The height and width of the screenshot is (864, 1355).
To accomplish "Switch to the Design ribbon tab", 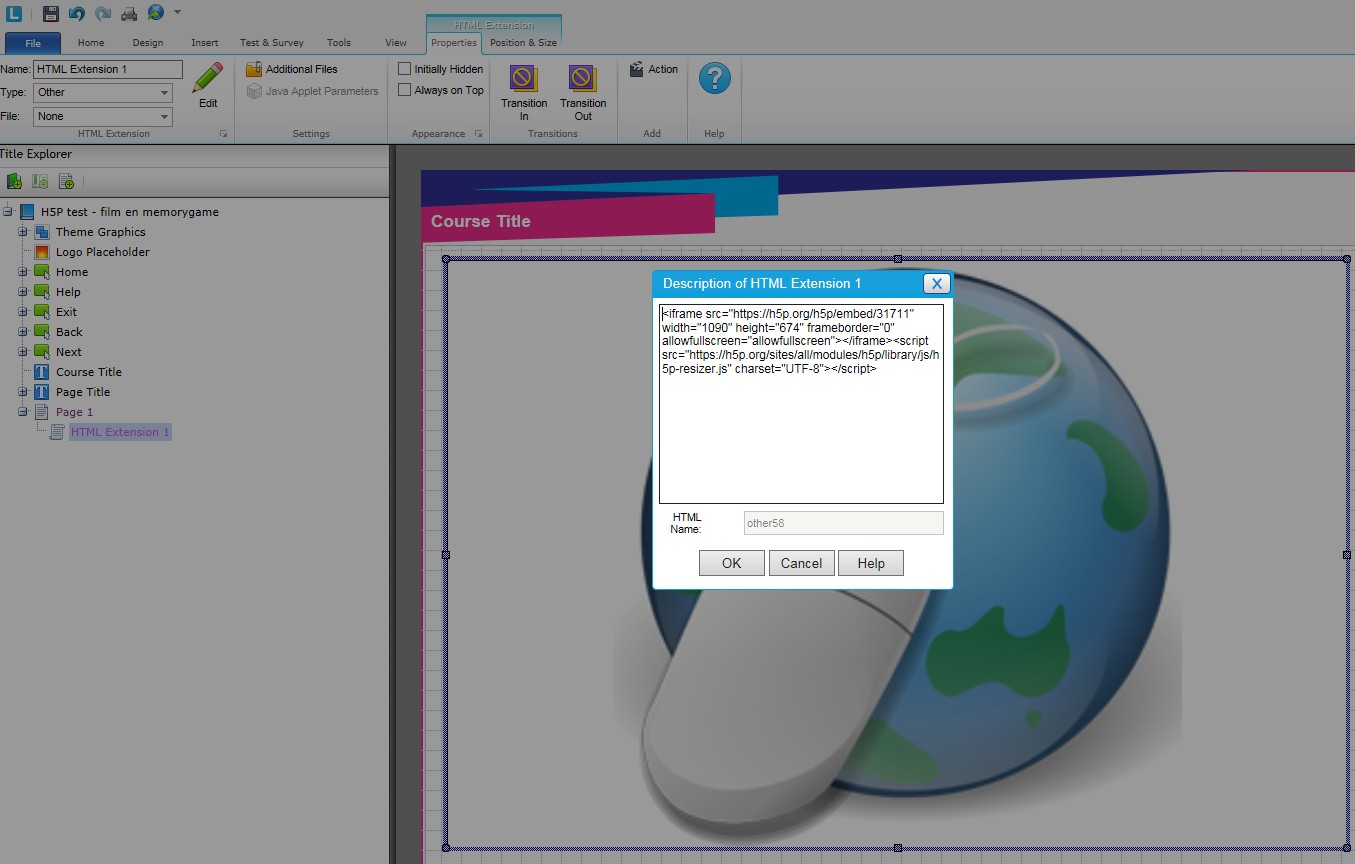I will [x=148, y=43].
